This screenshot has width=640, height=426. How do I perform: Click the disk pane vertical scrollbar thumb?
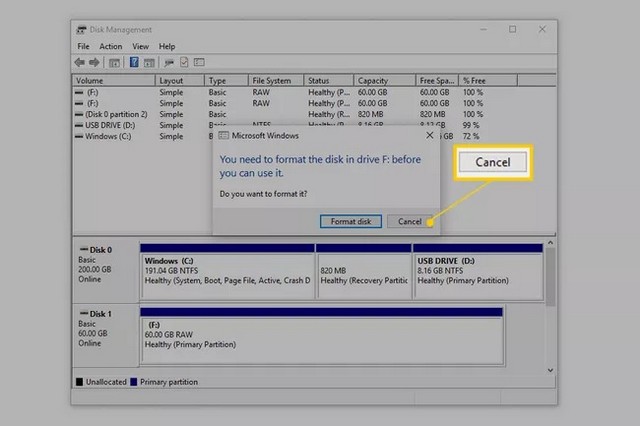point(550,277)
